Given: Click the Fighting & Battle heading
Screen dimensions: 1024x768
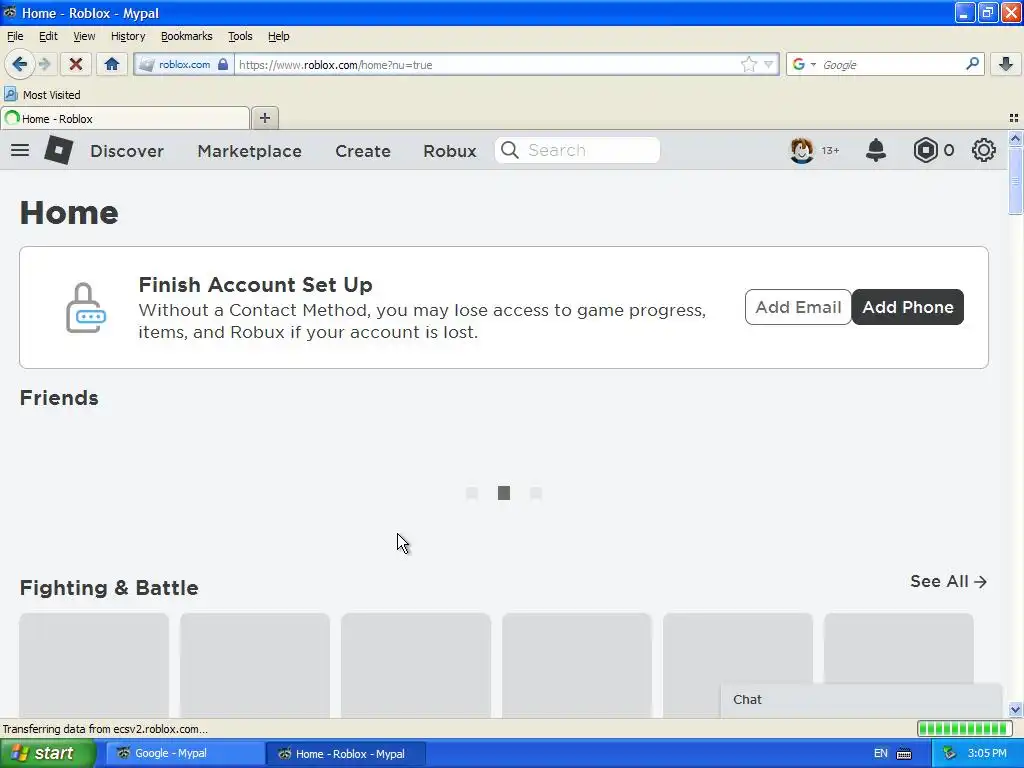Looking at the screenshot, I should point(109,588).
